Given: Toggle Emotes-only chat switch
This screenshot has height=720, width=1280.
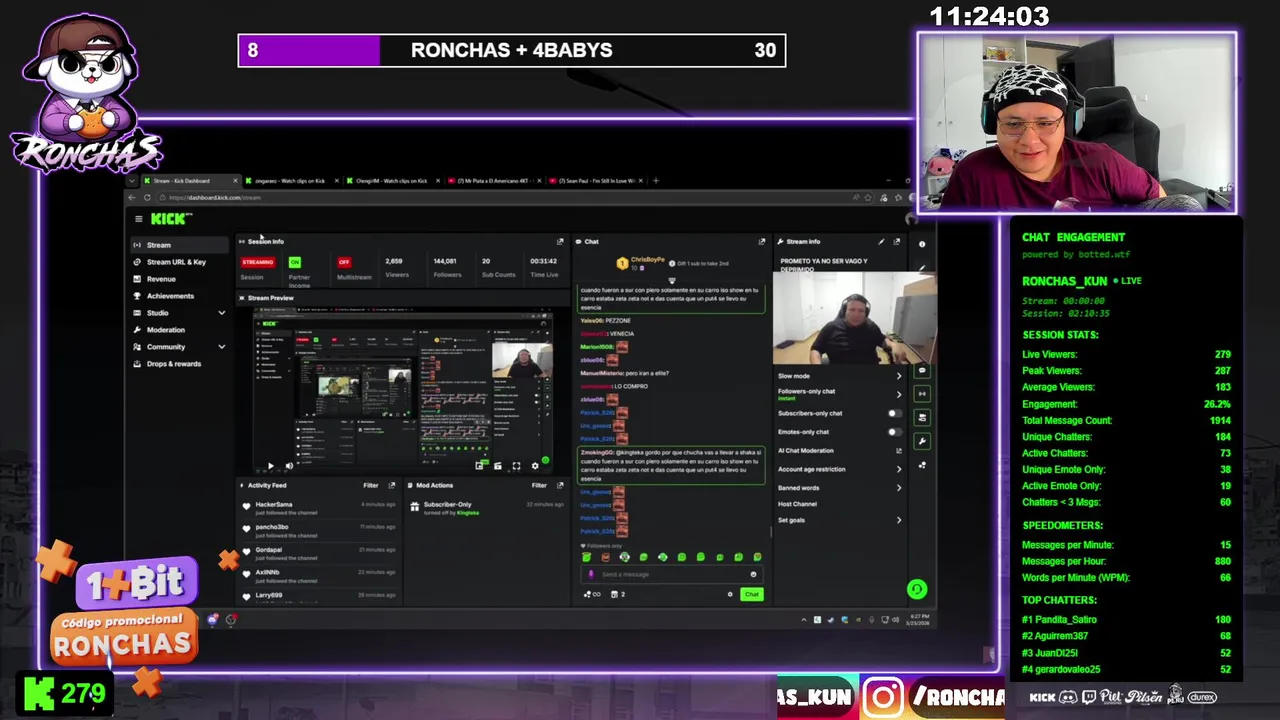Looking at the screenshot, I should [894, 432].
